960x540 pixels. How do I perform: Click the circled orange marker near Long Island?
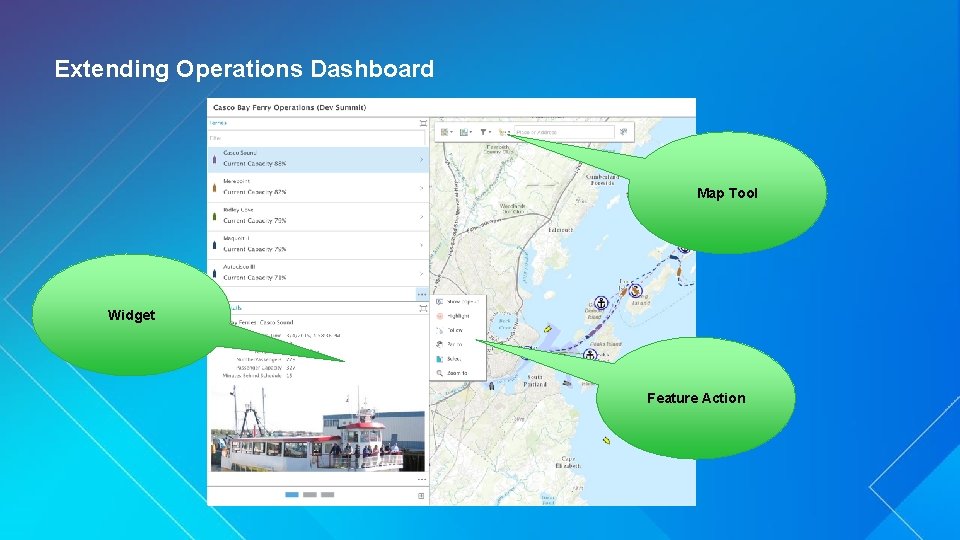[x=636, y=290]
